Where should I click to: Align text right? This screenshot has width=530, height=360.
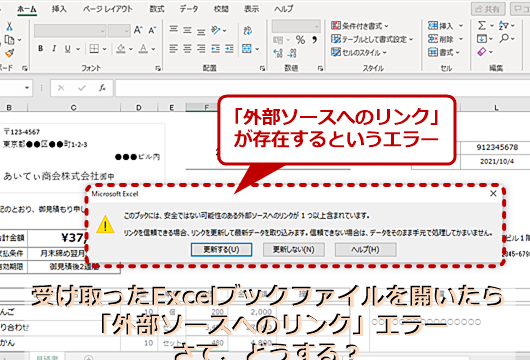[x=201, y=49]
